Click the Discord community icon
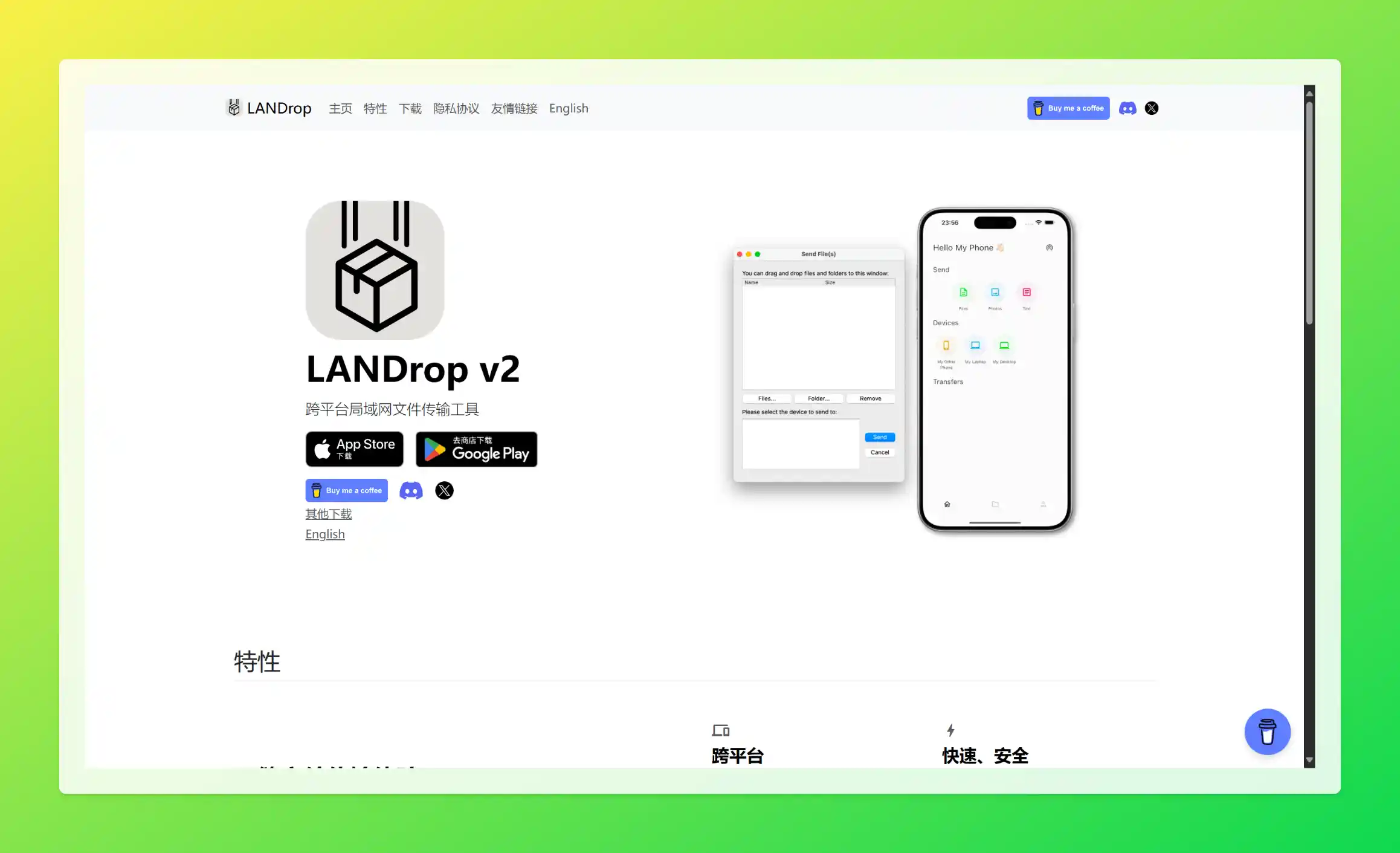This screenshot has height=853, width=1400. (x=1128, y=108)
